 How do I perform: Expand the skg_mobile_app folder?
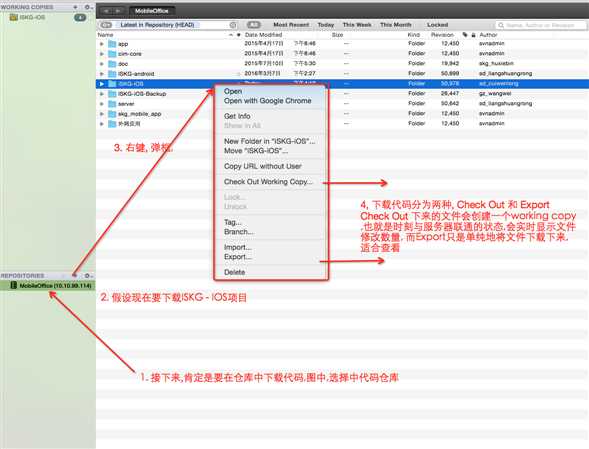point(101,113)
